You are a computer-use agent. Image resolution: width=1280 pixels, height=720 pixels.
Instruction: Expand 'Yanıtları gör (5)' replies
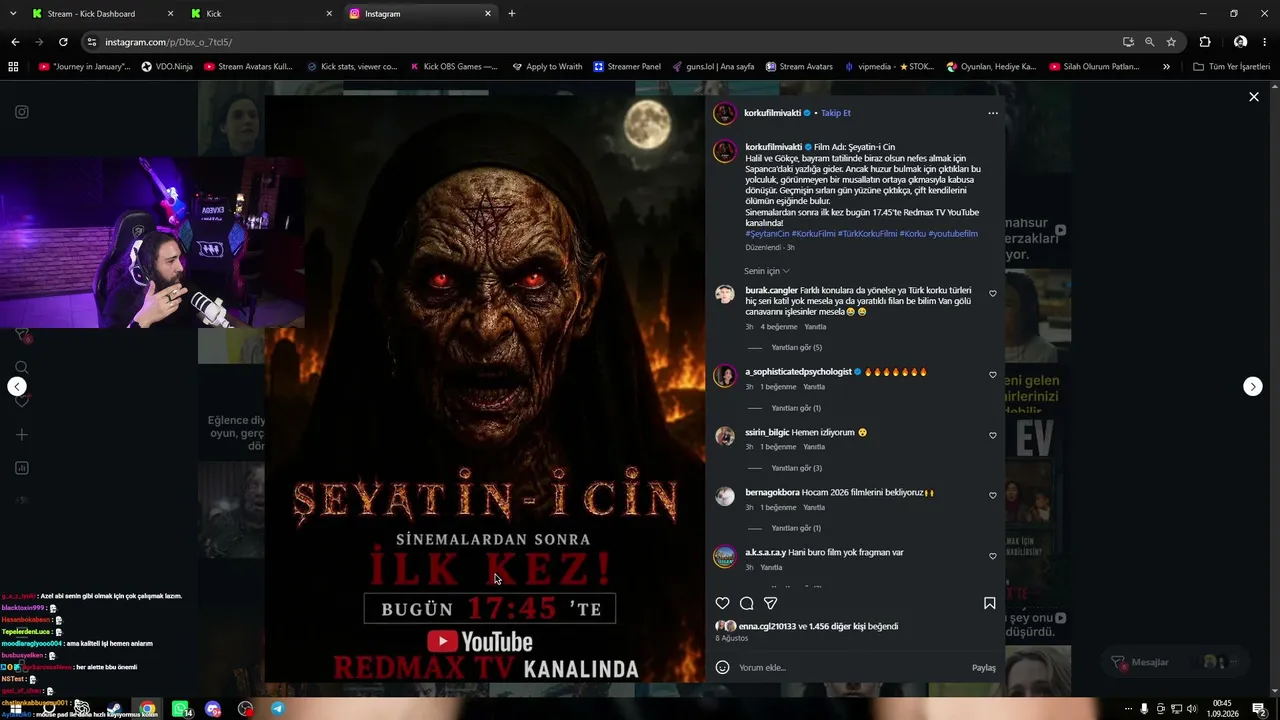pyautogui.click(x=796, y=348)
